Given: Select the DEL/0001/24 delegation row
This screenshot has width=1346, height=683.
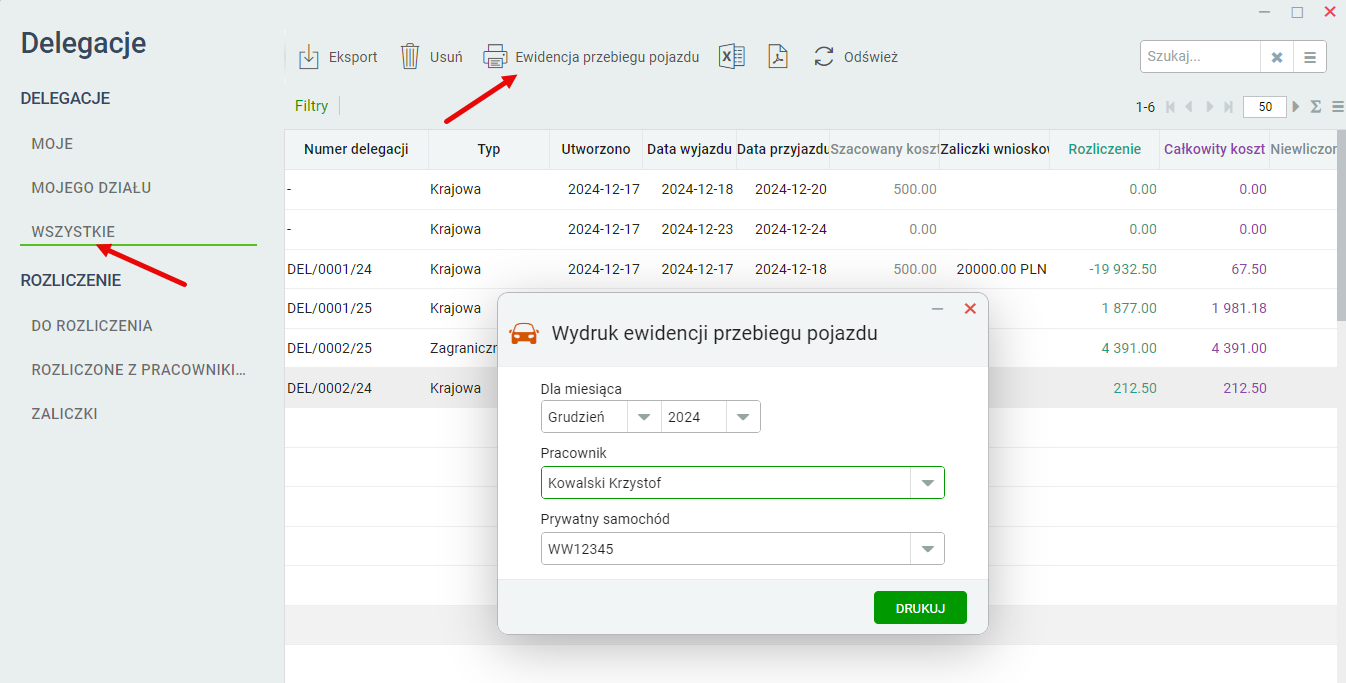Looking at the screenshot, I should pyautogui.click(x=810, y=269).
